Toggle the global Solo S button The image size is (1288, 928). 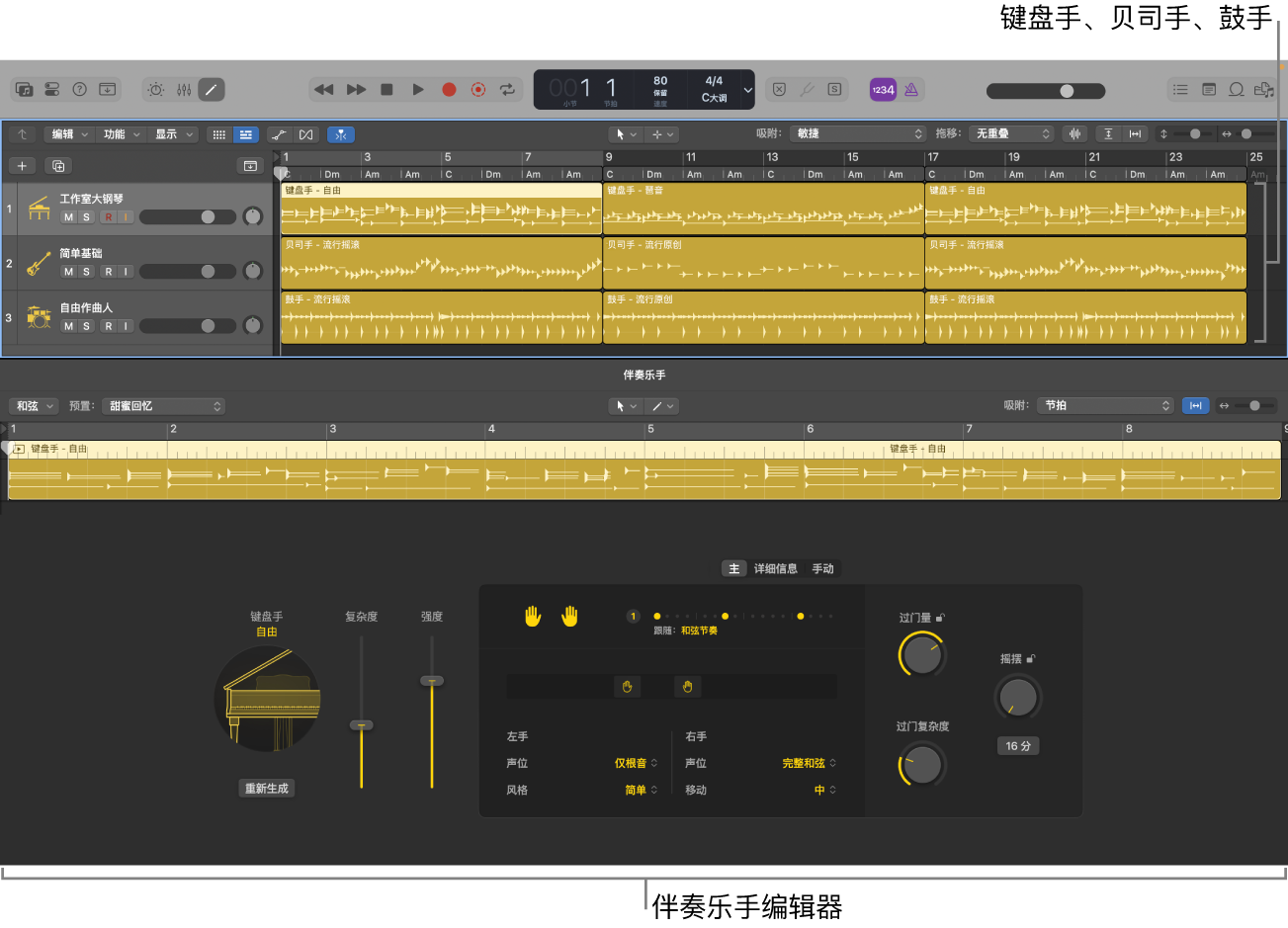point(835,90)
